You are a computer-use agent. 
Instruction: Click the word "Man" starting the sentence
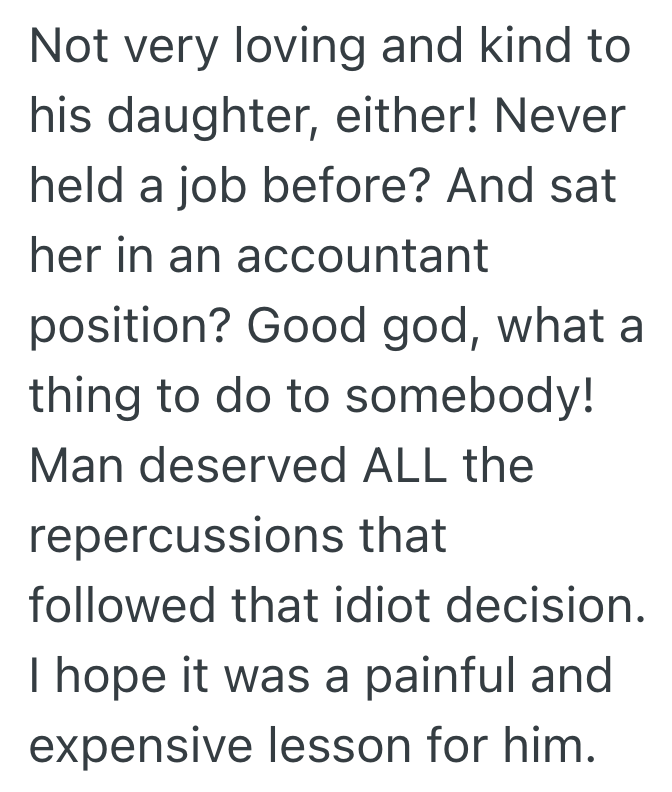[x=82, y=465]
